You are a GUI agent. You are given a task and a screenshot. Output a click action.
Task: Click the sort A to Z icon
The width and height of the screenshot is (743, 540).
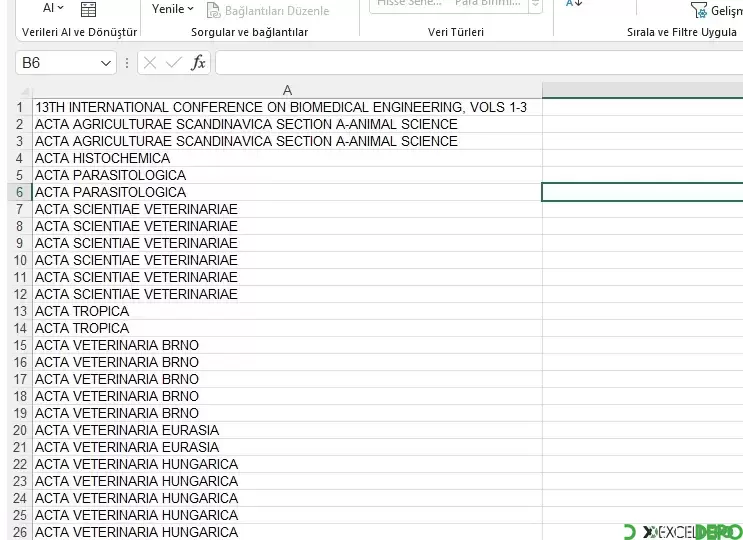(x=573, y=4)
